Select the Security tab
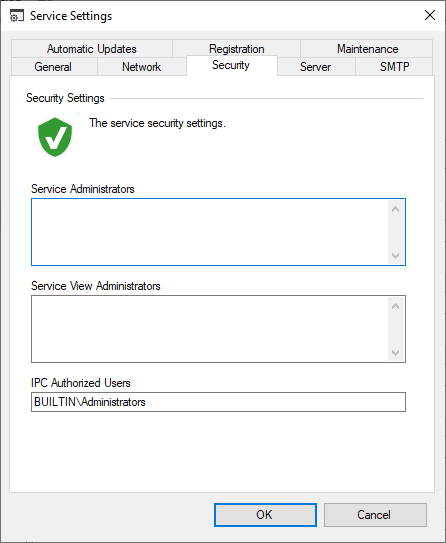The height and width of the screenshot is (543, 446). point(231,65)
